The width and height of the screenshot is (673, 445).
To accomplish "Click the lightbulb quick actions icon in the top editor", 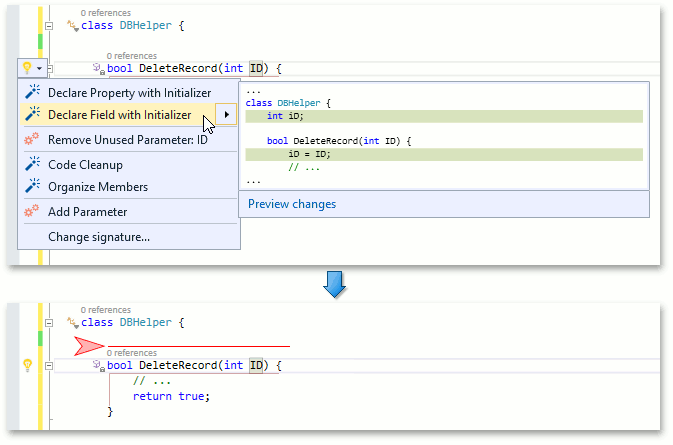I will pos(27,68).
